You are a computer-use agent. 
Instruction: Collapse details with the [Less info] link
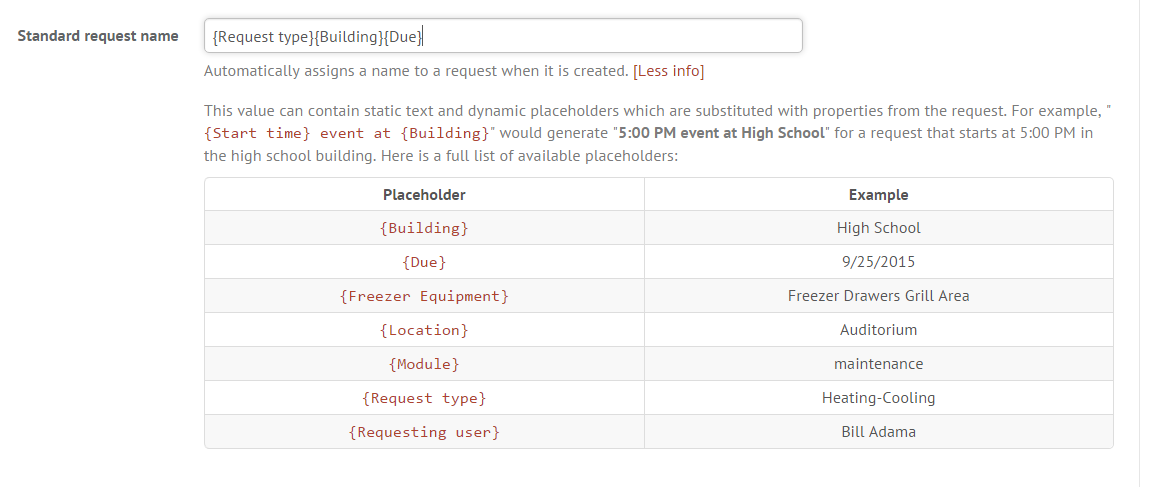point(669,71)
